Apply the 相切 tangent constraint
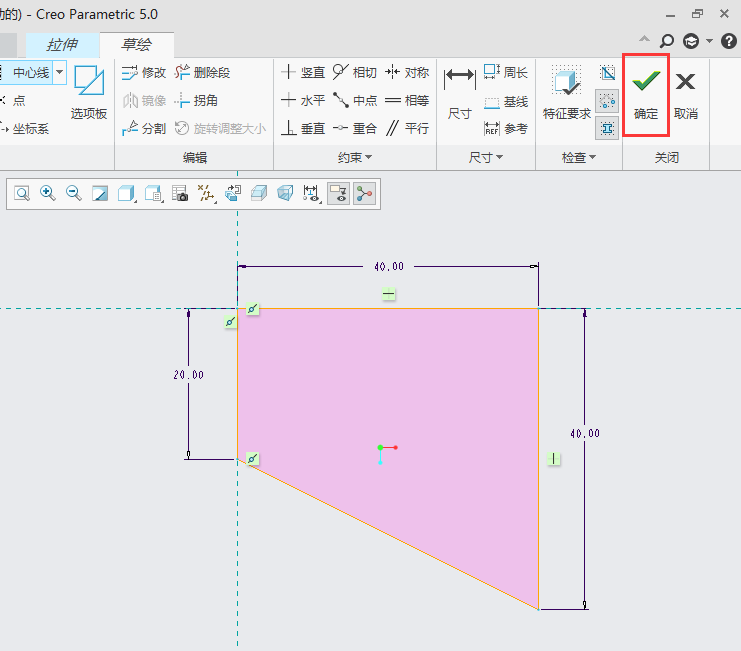This screenshot has width=741, height=651. click(x=355, y=73)
